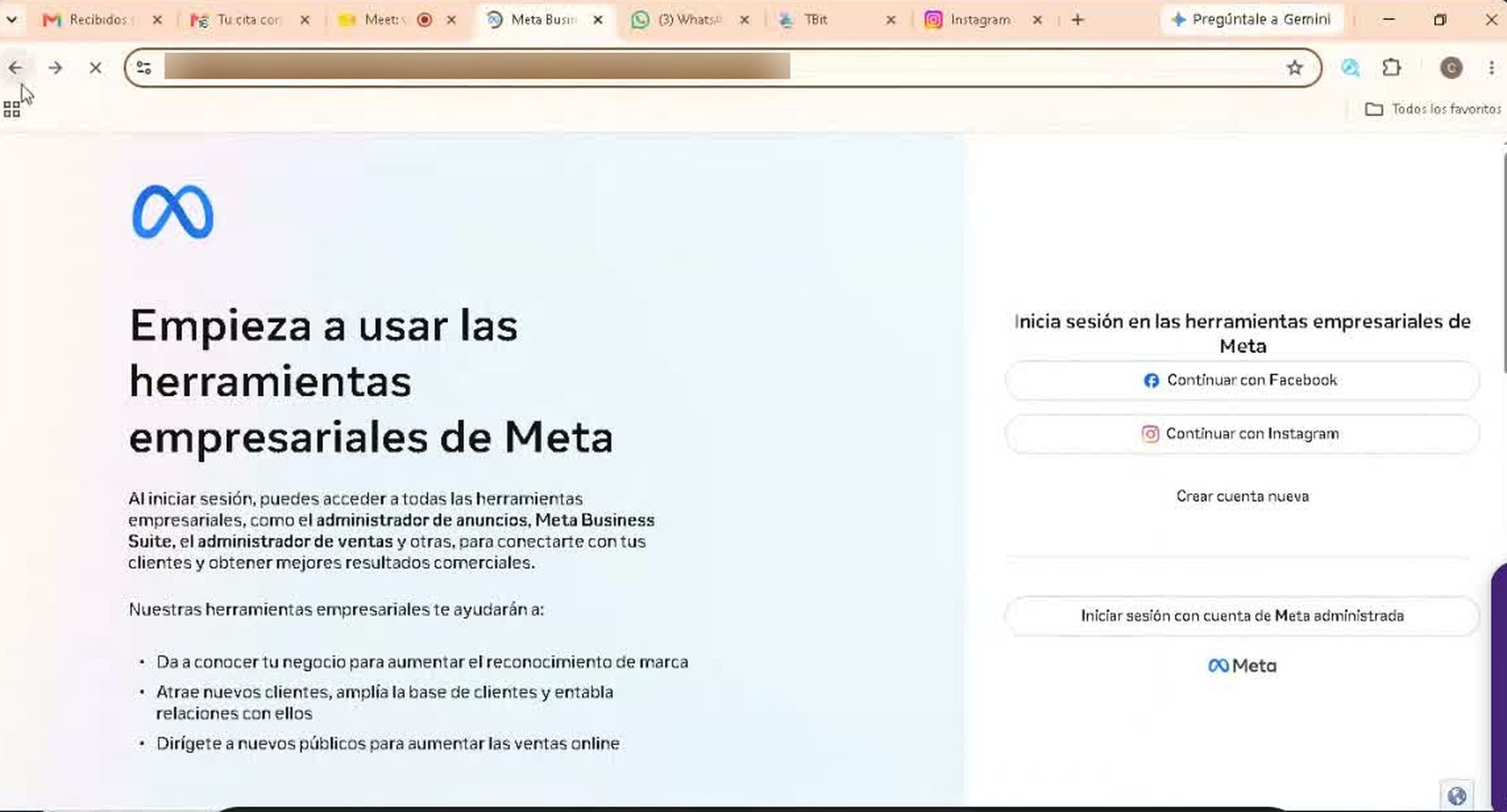This screenshot has width=1507, height=812.
Task: Click bullet 'Atrae nuevos clientes'
Action: (385, 702)
